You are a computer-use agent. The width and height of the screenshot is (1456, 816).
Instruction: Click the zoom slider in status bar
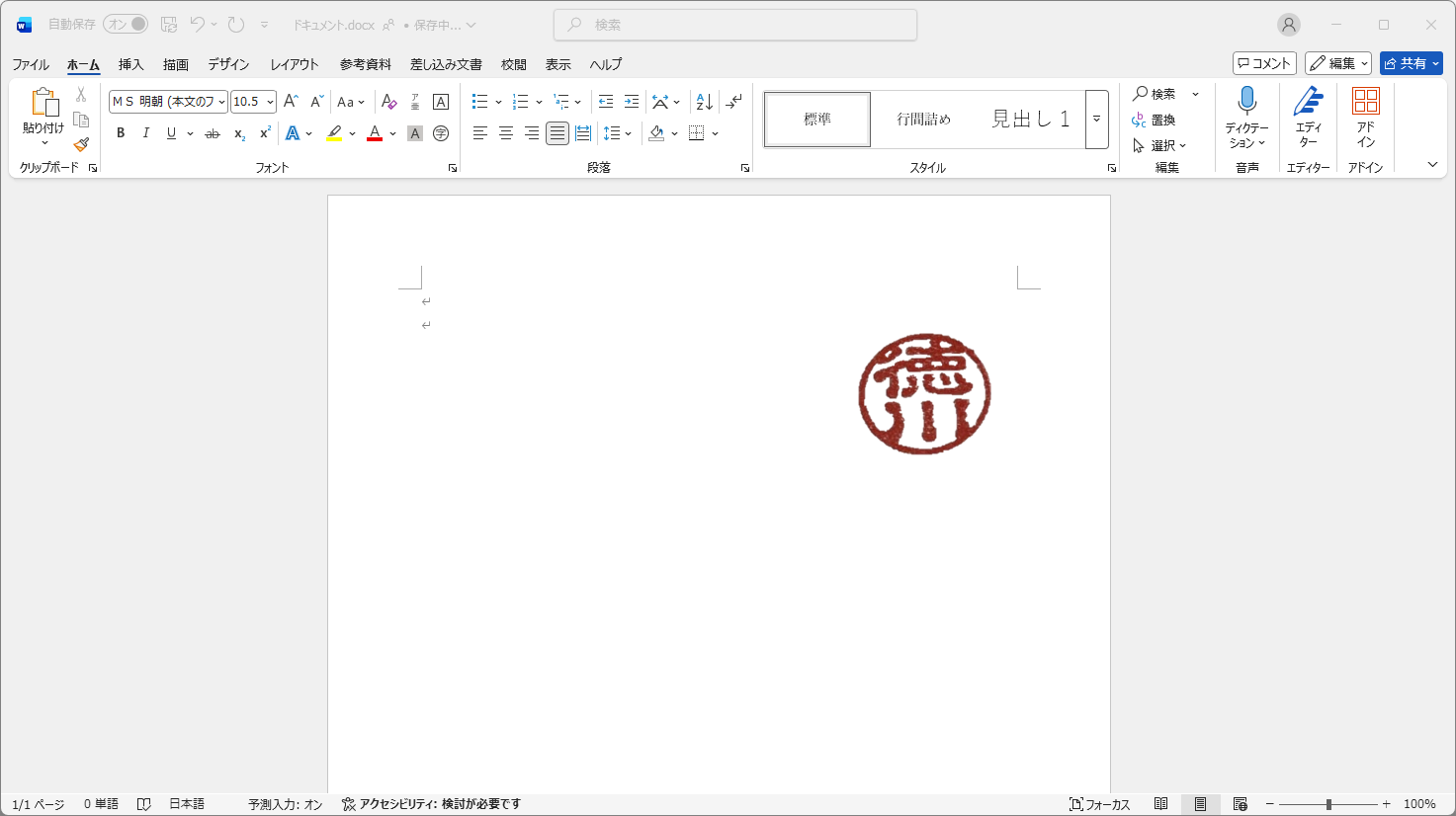pyautogui.click(x=1328, y=804)
